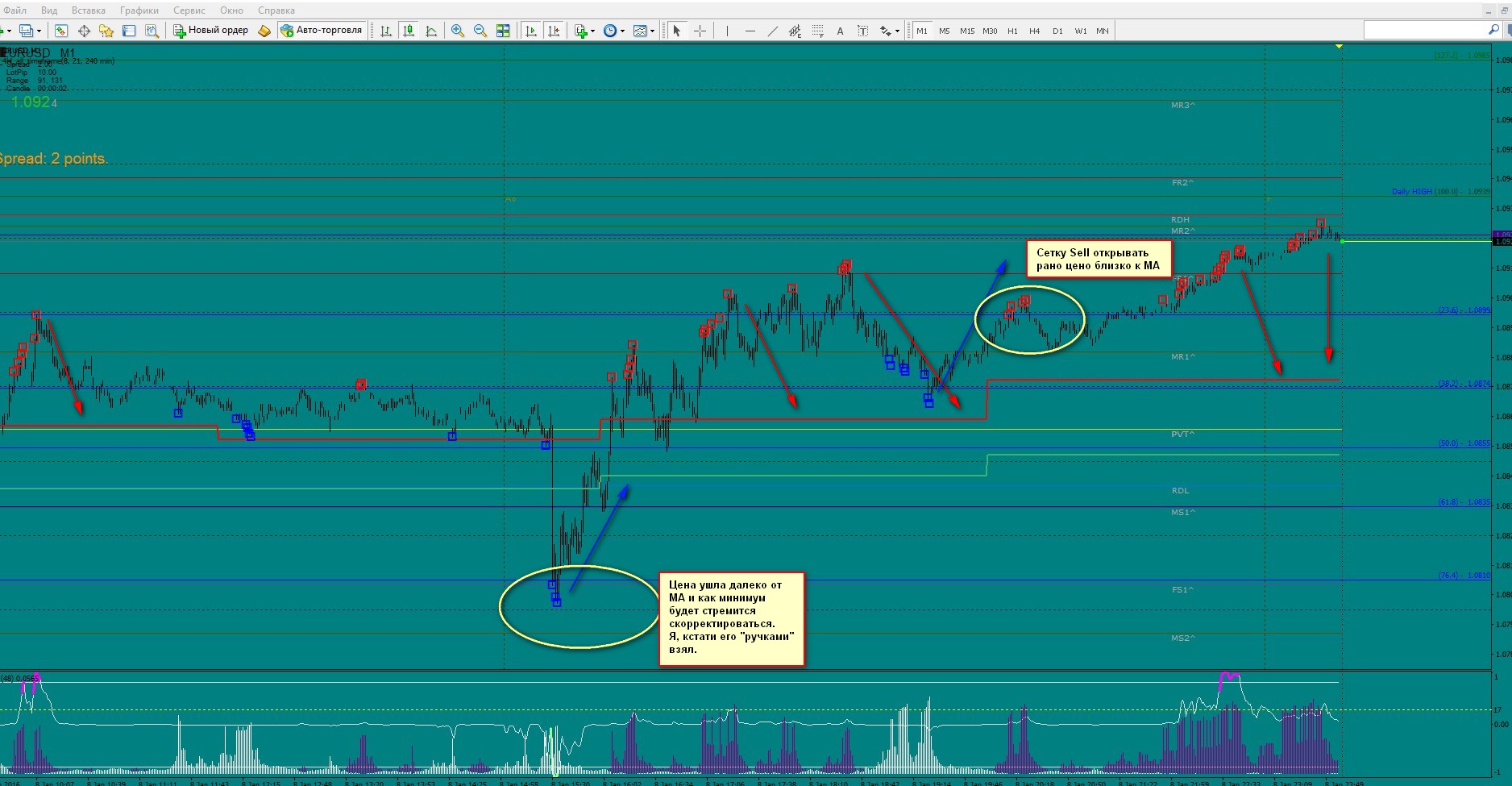Viewport: 1512px width, 786px height.
Task: Launch MetaEditor with the yellow book icon
Action: coord(264,31)
